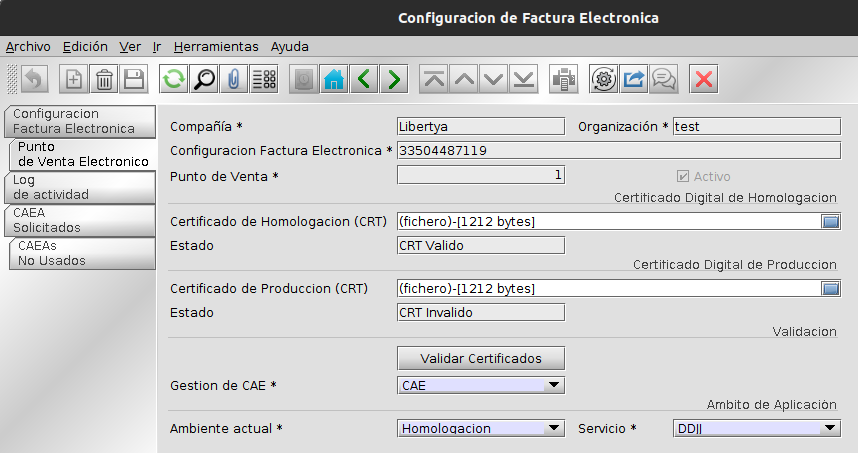Click the Punto de Venta number field

[x=481, y=175]
